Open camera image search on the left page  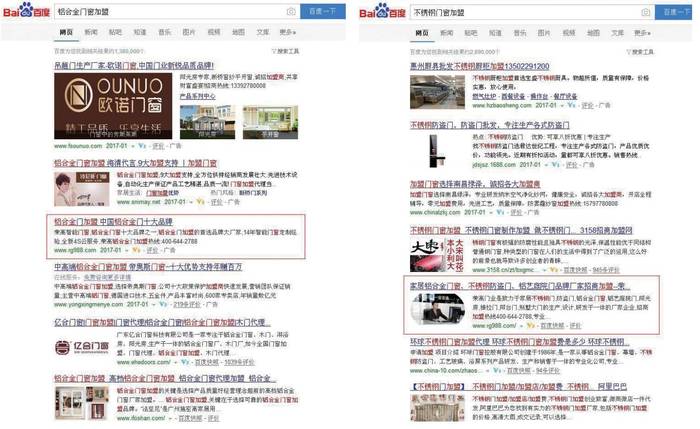pos(291,12)
